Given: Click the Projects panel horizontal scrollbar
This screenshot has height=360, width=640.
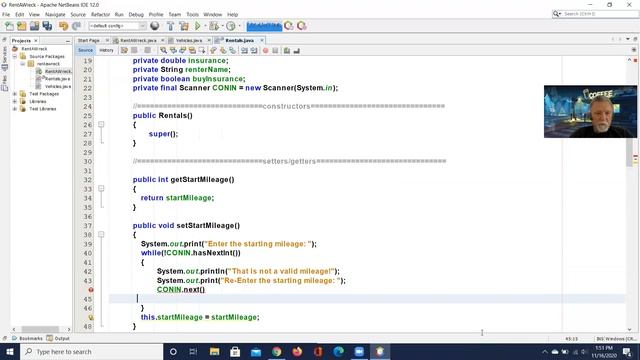Looking at the screenshot, I should click(40, 329).
